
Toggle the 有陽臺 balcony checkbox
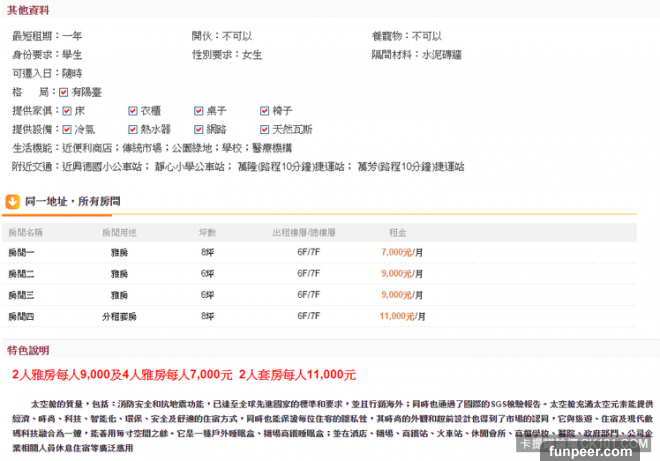(x=65, y=92)
